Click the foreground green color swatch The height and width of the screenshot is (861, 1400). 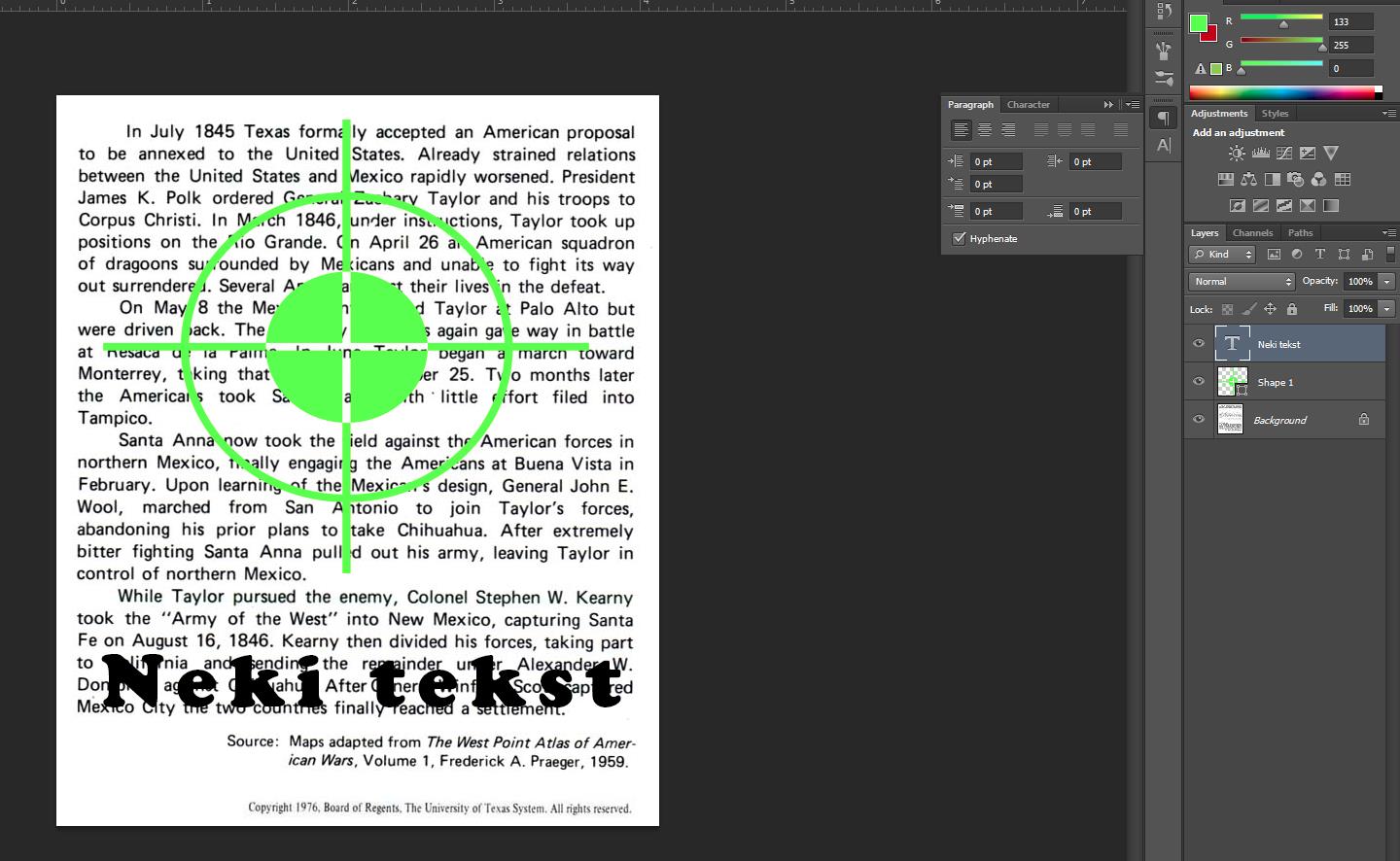click(1199, 22)
